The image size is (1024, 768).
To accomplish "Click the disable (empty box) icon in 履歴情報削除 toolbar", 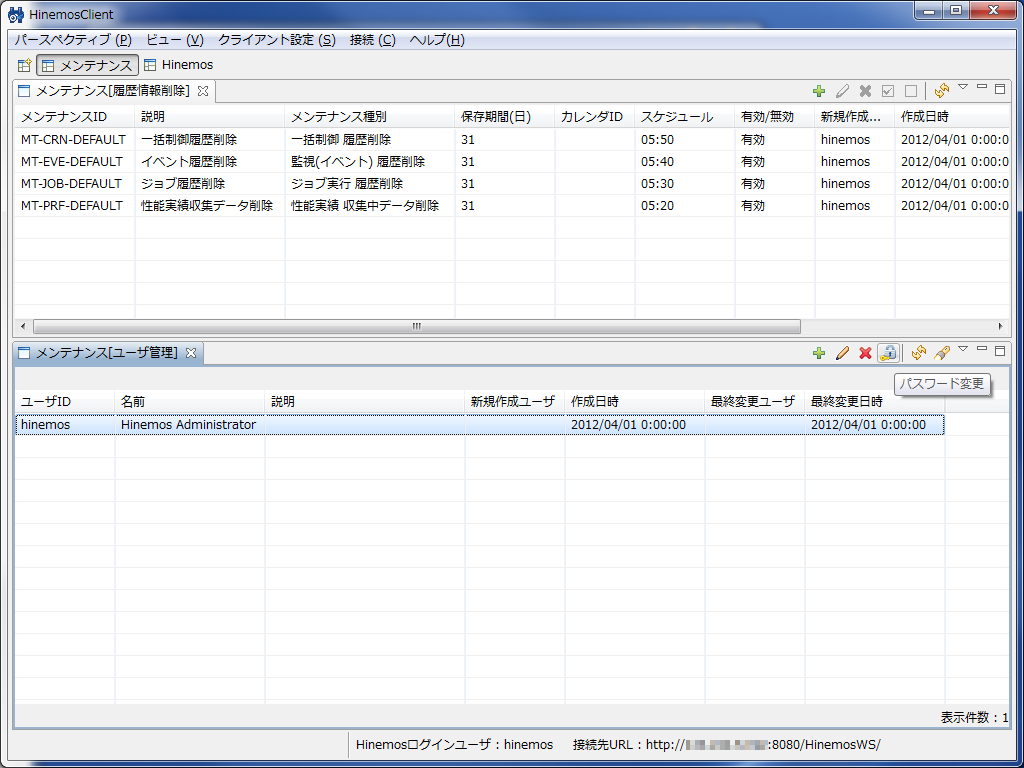I will [911, 91].
